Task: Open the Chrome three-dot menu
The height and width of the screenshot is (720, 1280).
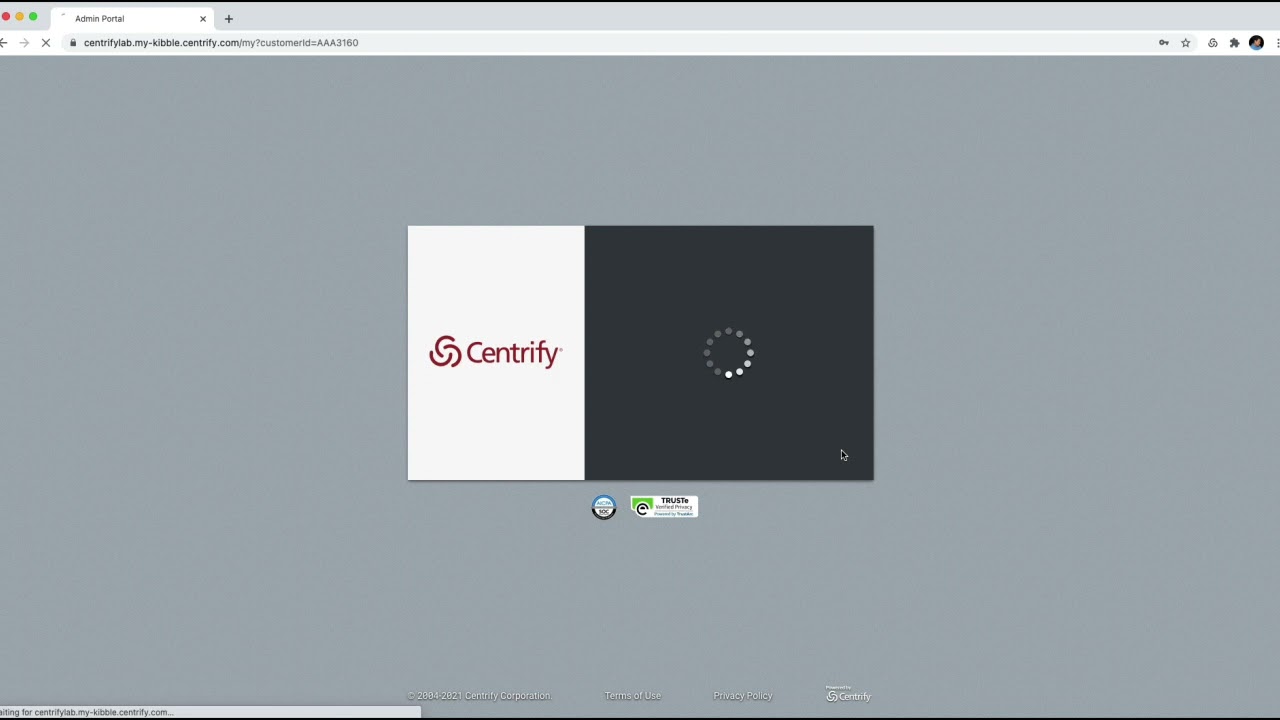Action: tap(1277, 43)
